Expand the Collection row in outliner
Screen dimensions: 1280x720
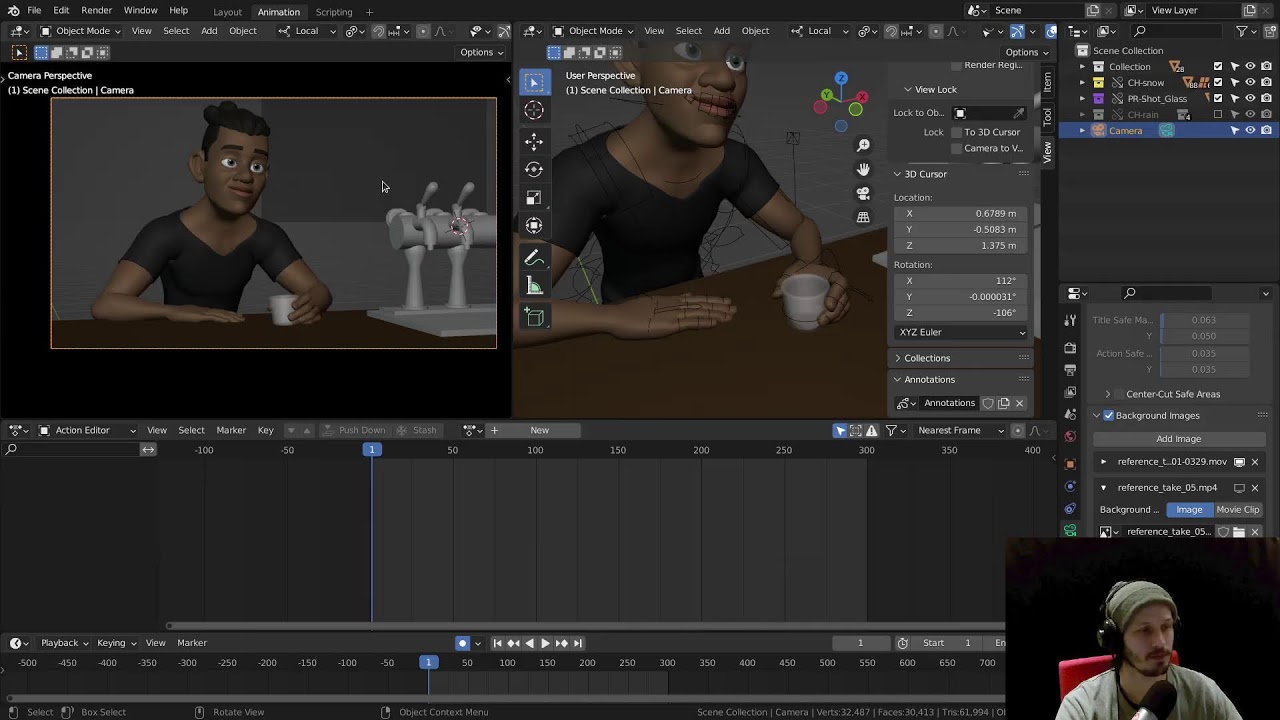(1082, 67)
